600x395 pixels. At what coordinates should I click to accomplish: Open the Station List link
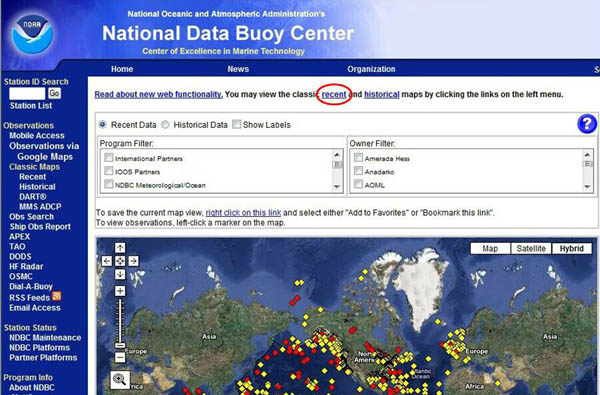coord(31,106)
